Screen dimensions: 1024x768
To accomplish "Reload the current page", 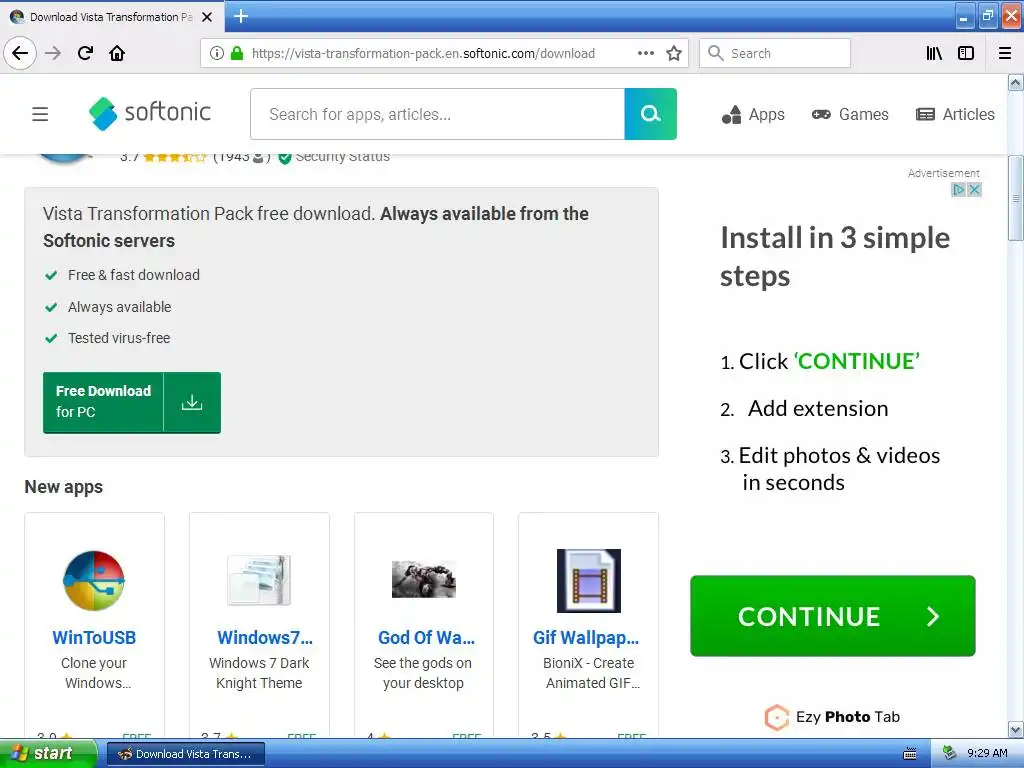I will point(86,53).
